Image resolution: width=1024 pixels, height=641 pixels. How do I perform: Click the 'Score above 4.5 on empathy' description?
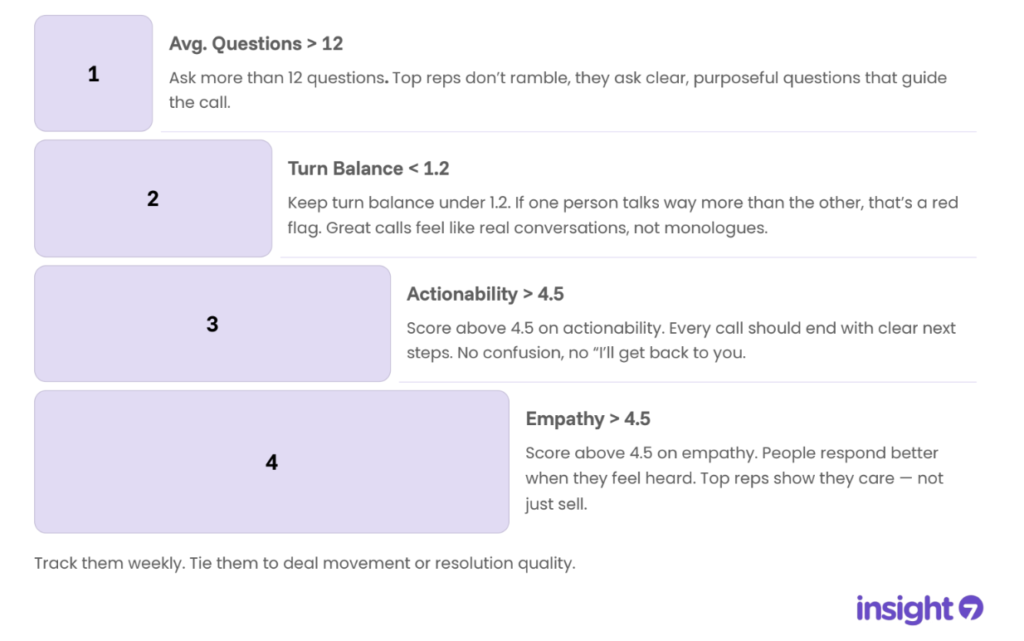734,478
